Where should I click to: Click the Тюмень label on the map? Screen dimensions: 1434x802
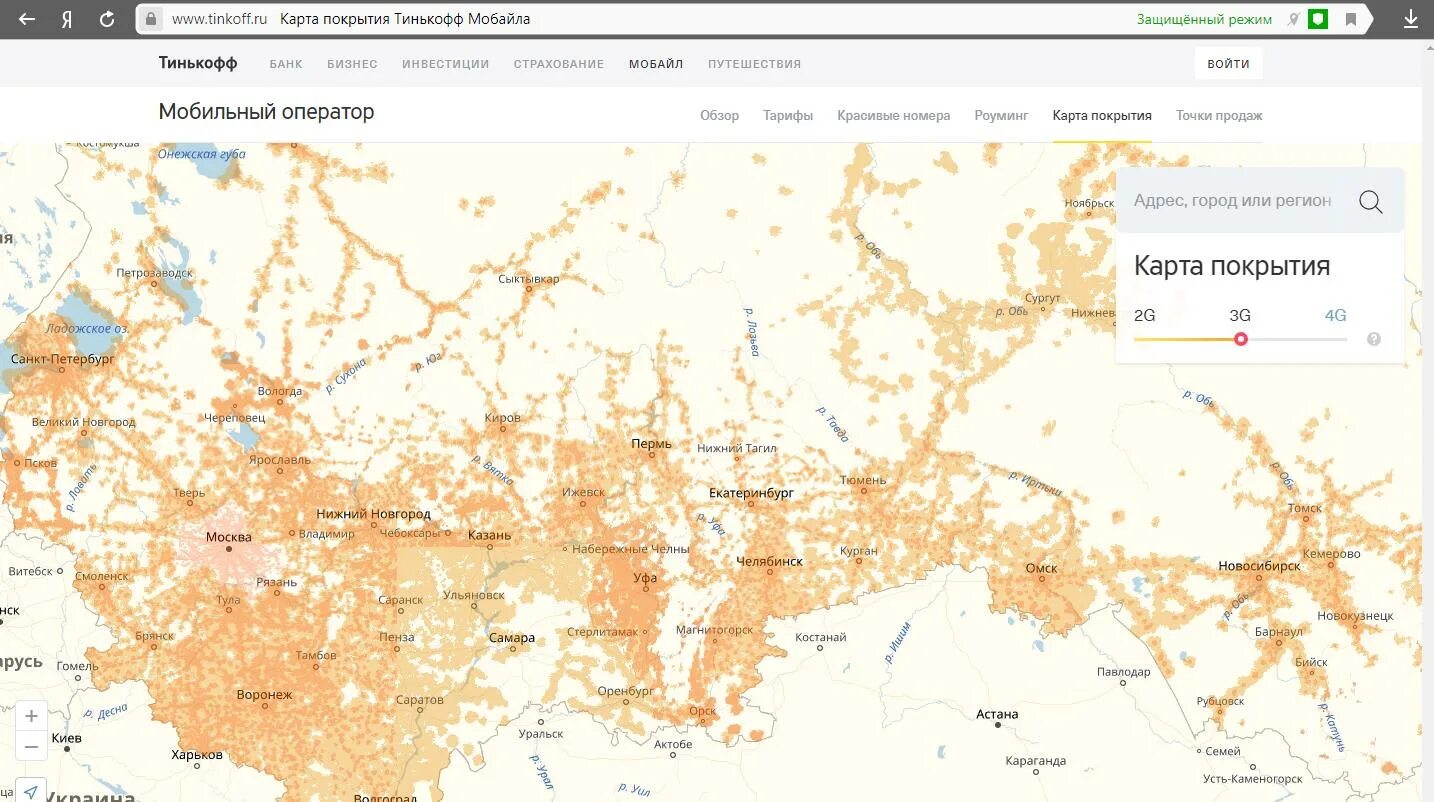click(x=863, y=480)
